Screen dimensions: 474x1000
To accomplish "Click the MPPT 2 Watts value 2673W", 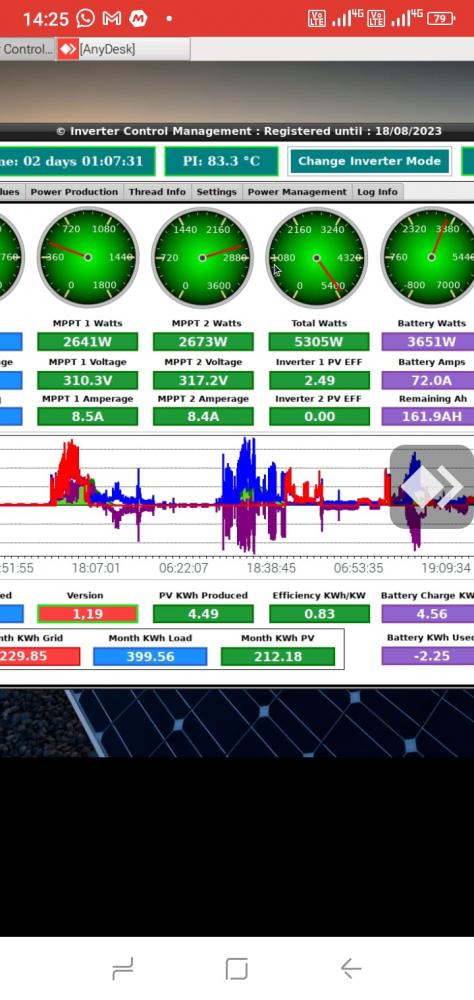I will click(x=203, y=342).
